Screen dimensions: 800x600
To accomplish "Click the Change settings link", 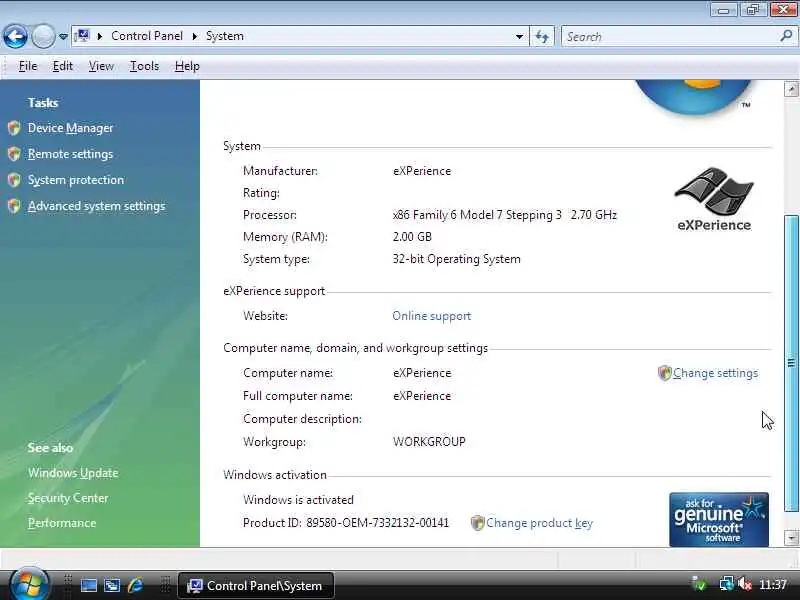I will (x=715, y=373).
